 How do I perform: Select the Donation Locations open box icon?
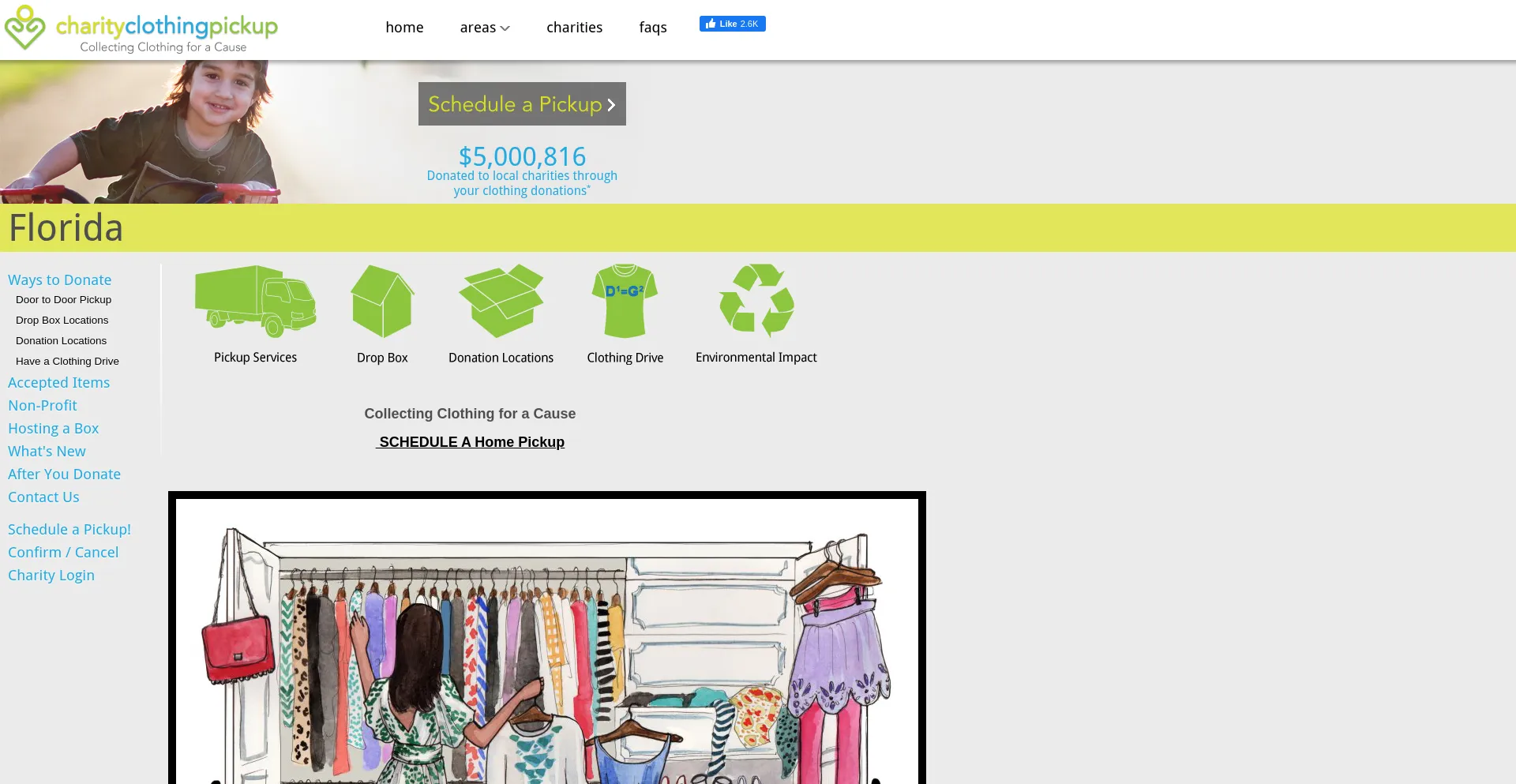click(501, 302)
